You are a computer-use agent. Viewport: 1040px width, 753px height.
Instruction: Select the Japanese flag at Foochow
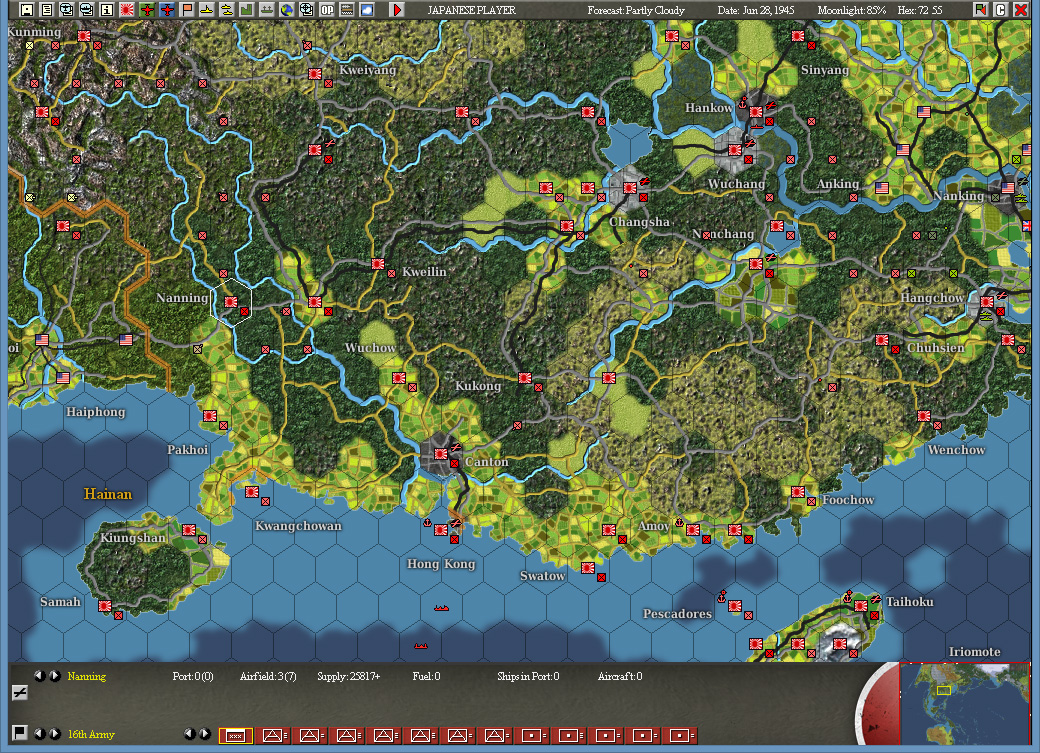point(798,492)
